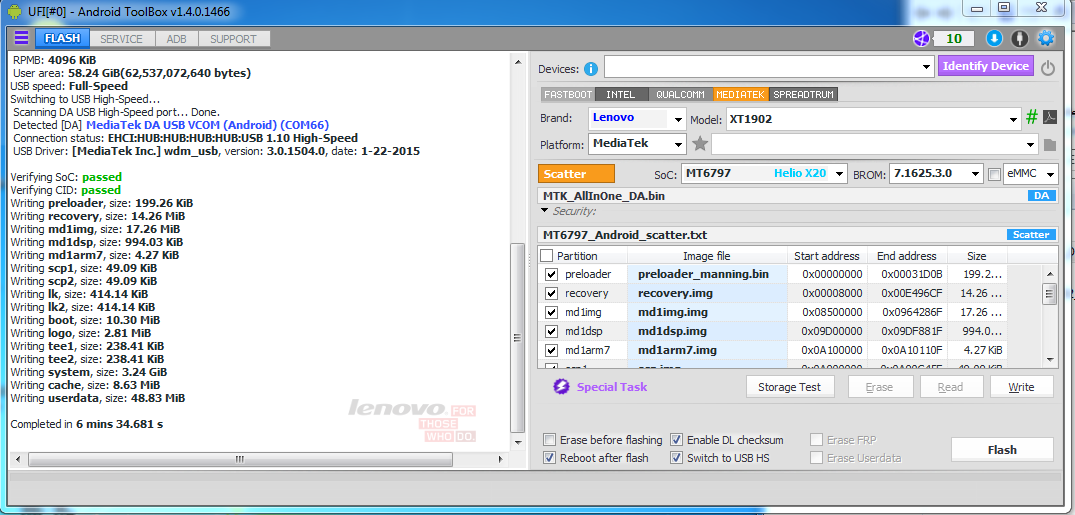Click the Write button

tap(1022, 387)
